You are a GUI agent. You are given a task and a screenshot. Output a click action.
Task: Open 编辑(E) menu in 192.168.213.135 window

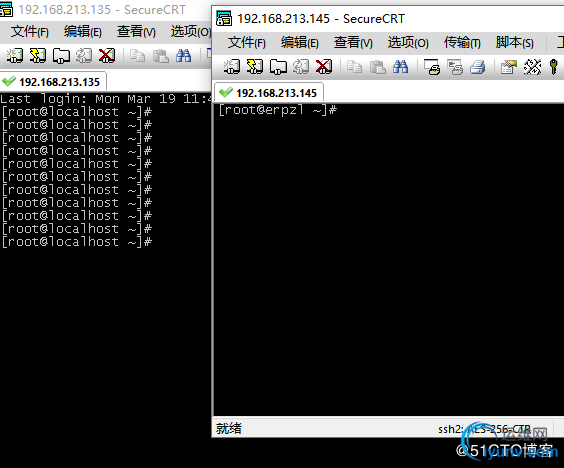[x=83, y=32]
